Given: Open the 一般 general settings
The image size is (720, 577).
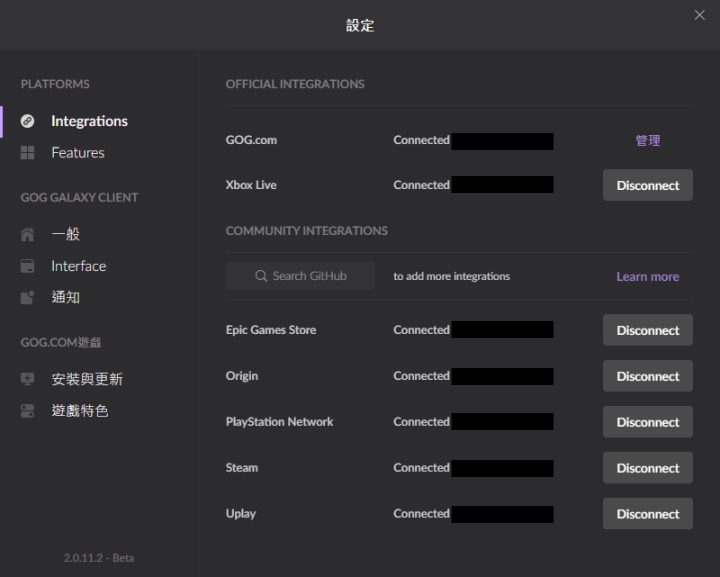Looking at the screenshot, I should point(66,234).
